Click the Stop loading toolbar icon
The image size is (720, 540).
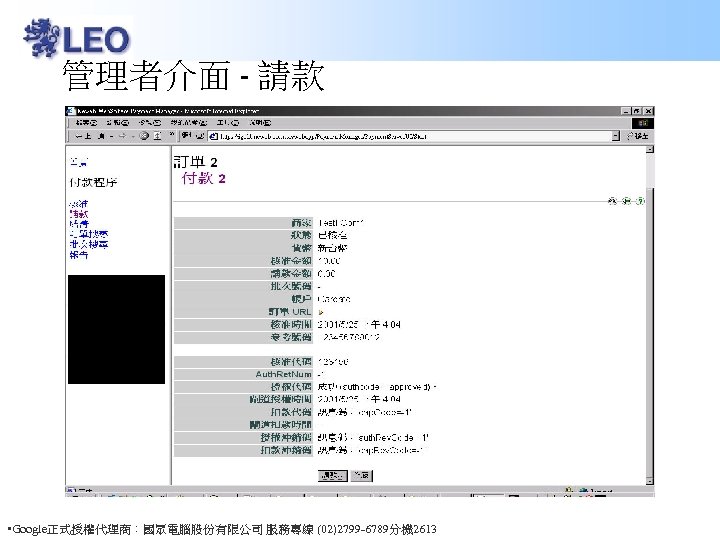click(x=144, y=136)
